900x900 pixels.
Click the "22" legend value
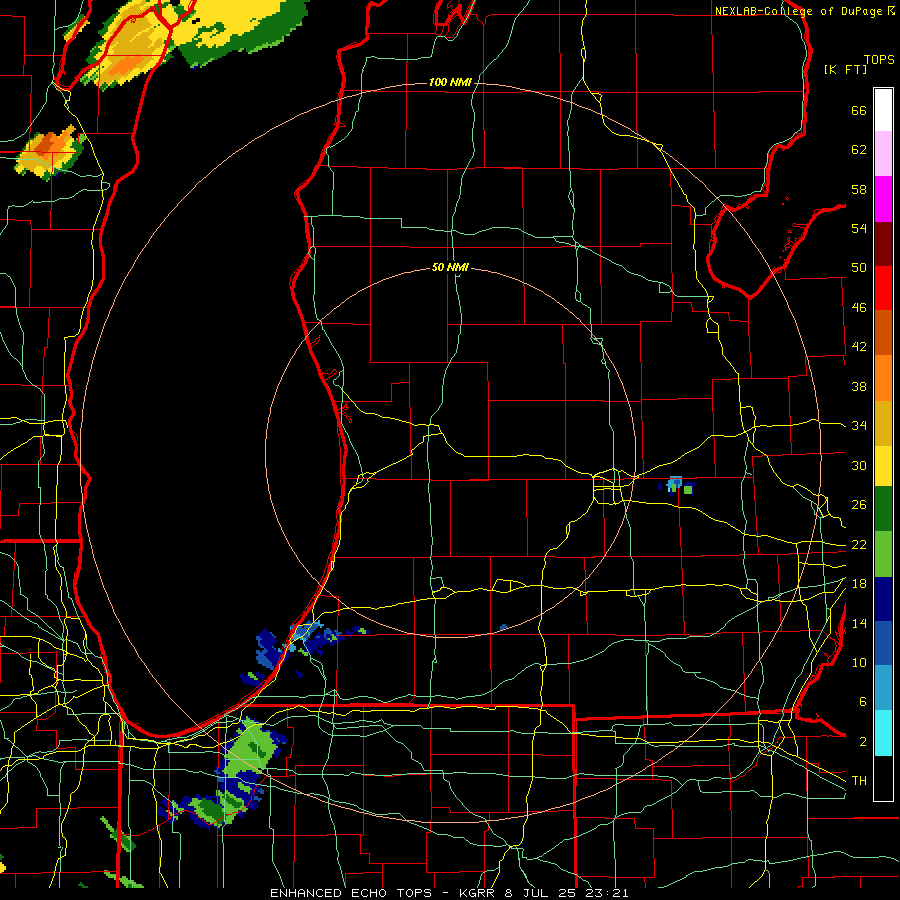click(859, 544)
